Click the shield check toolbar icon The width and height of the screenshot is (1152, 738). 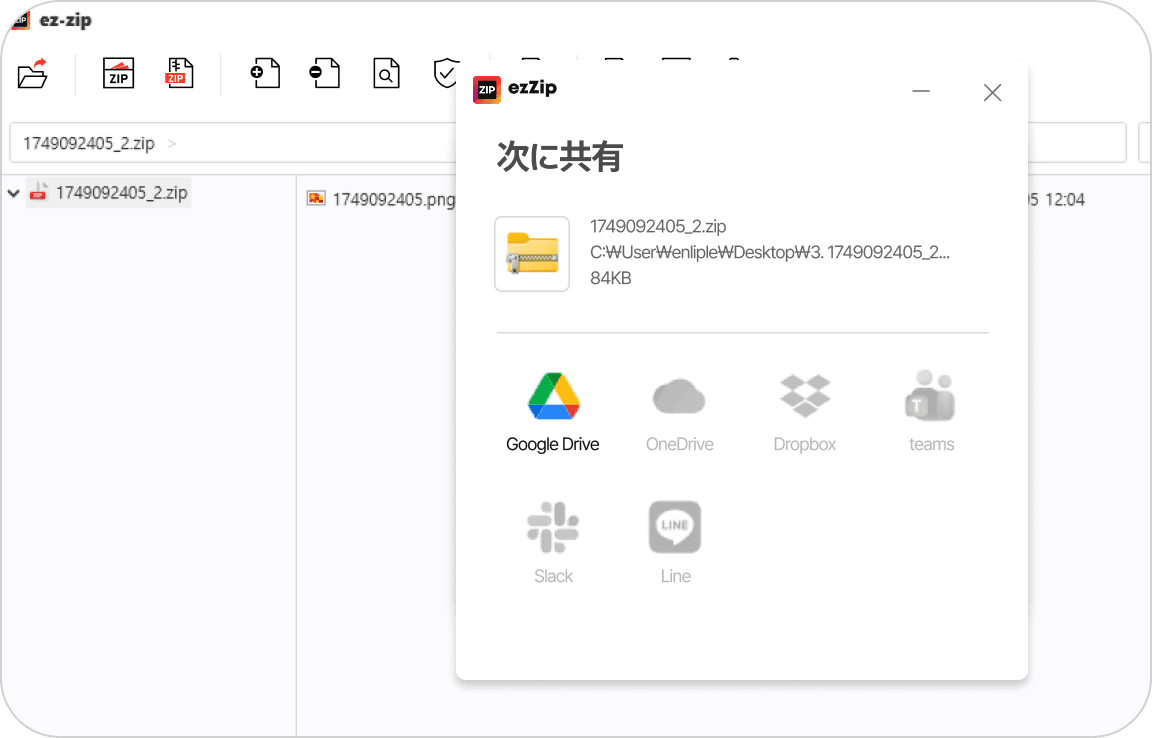(x=445, y=74)
